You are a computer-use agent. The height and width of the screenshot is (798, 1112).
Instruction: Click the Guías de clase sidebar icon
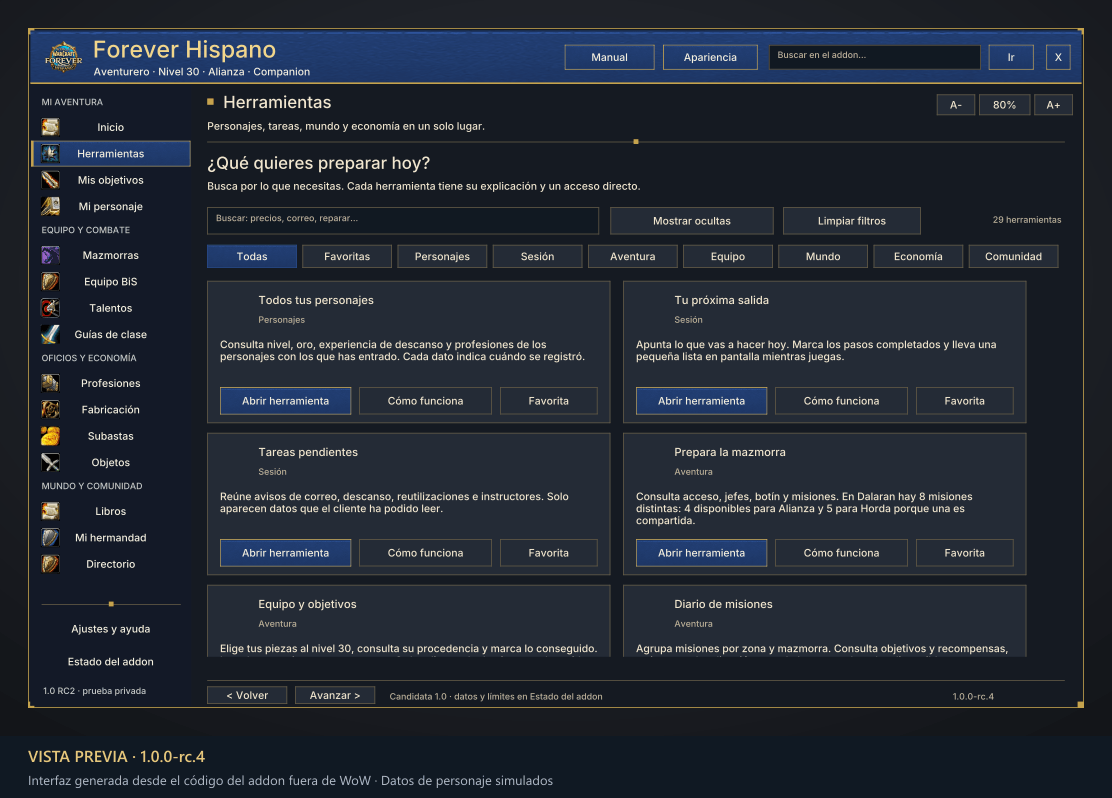(50, 334)
